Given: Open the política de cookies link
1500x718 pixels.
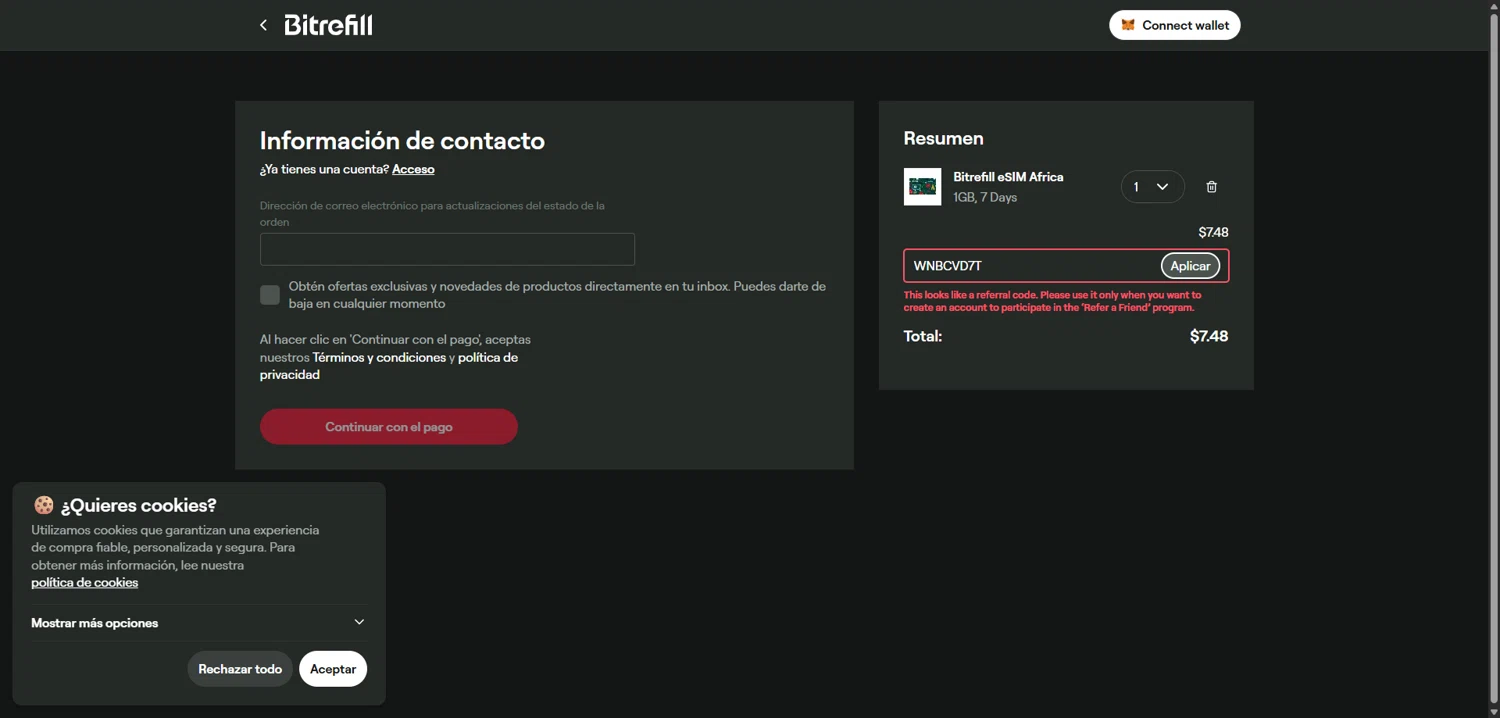Looking at the screenshot, I should [84, 583].
